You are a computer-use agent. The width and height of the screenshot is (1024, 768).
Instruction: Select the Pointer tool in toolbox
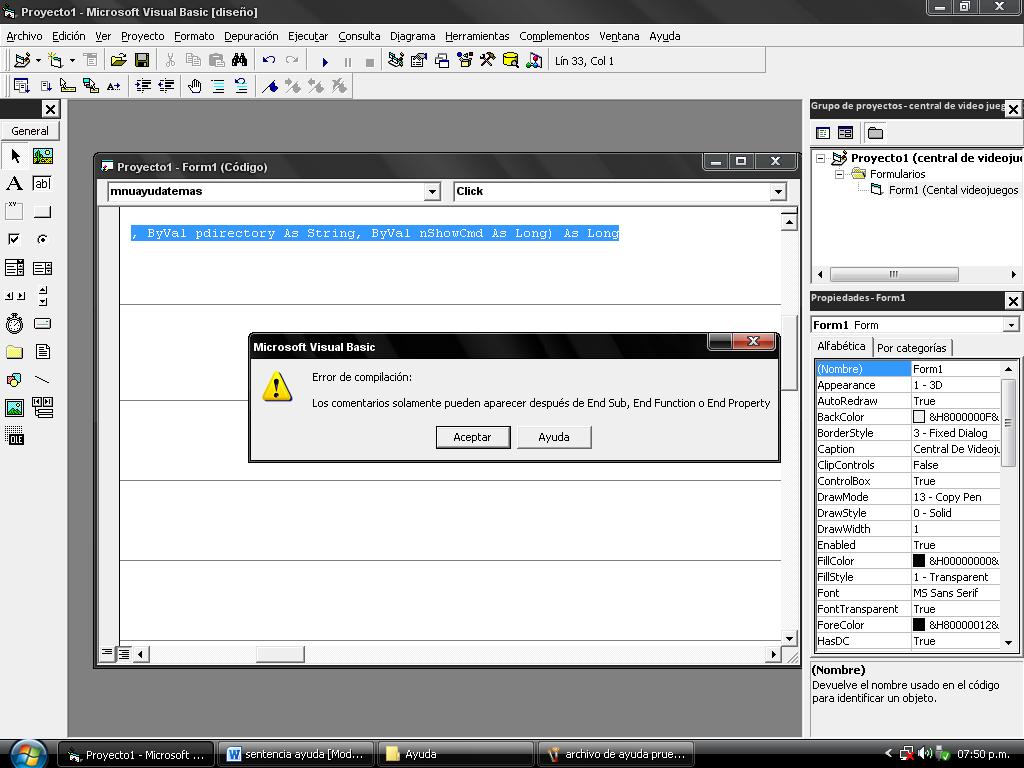click(14, 156)
